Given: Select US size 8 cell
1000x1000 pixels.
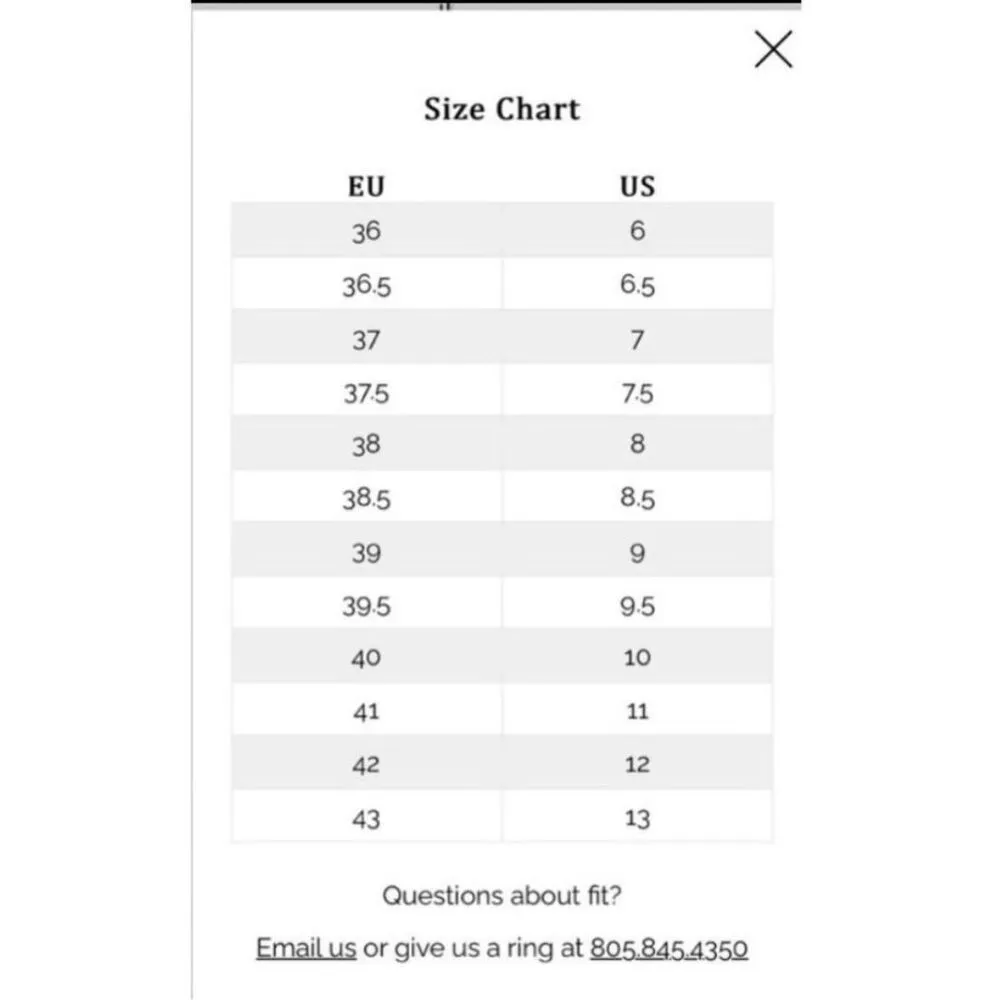Looking at the screenshot, I should (637, 444).
